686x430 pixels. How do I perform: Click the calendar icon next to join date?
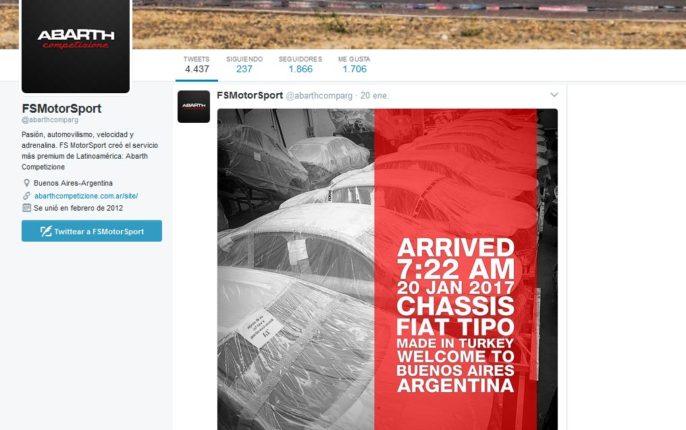27,208
